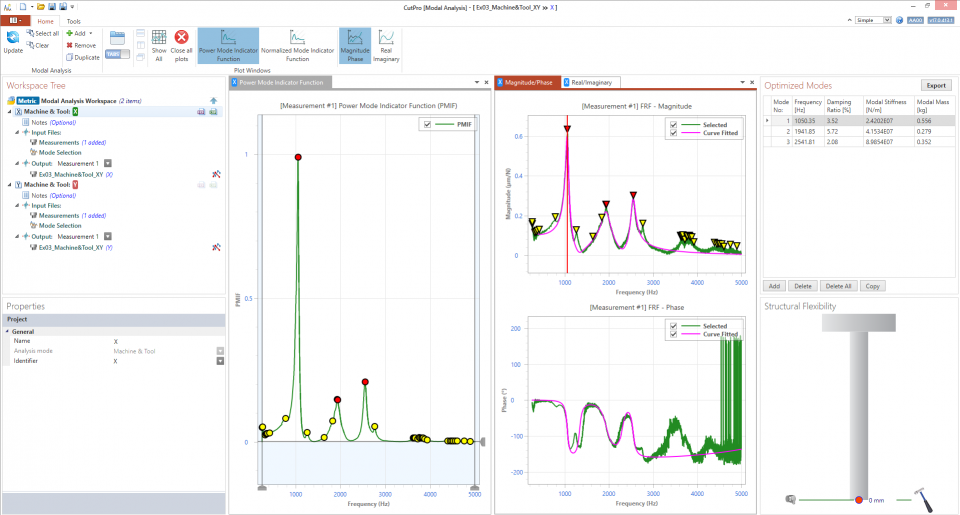The width and height of the screenshot is (960, 515).
Task: Collapse the Machine & Tool Y tree node
Action: coord(9,184)
